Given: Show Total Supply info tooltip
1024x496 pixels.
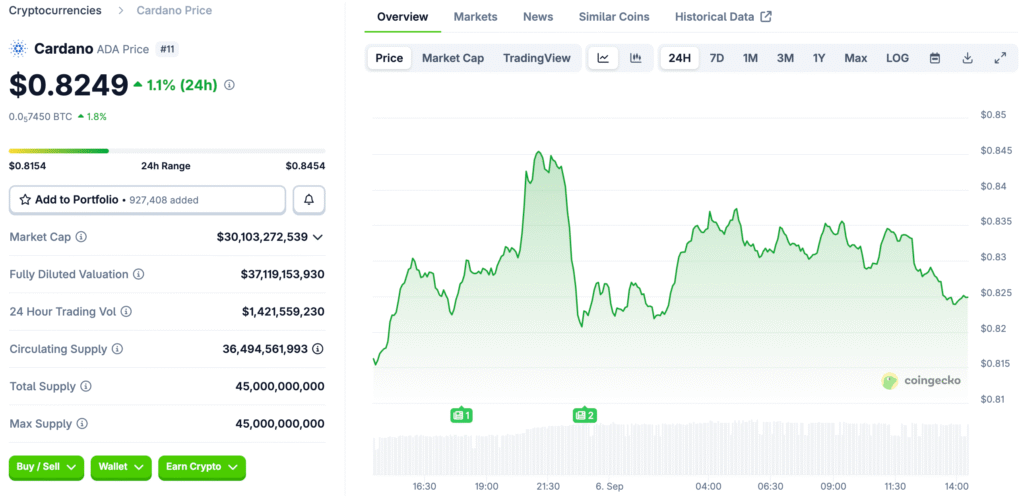Looking at the screenshot, I should (86, 386).
